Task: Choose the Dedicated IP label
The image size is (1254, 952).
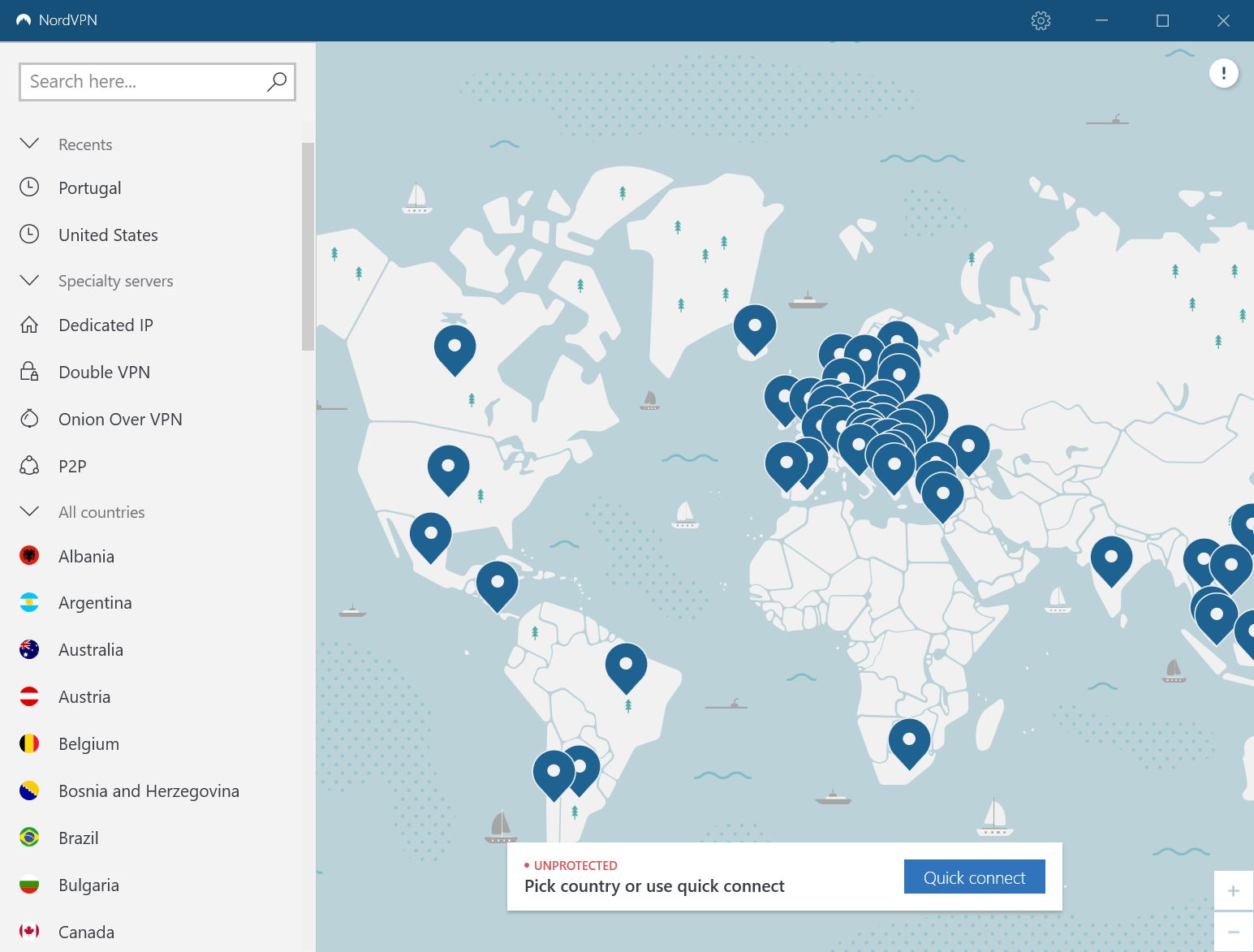Action: coord(106,325)
